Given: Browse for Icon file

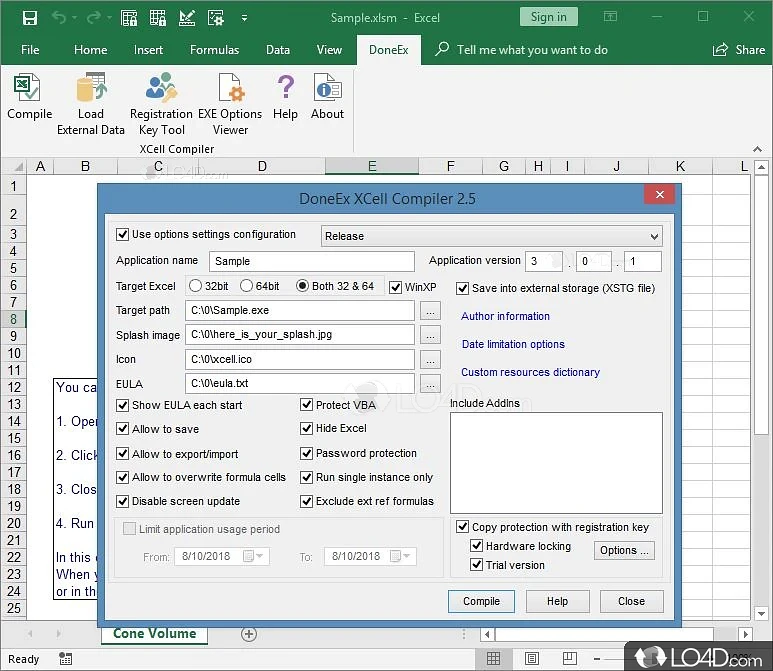Looking at the screenshot, I should point(430,359).
